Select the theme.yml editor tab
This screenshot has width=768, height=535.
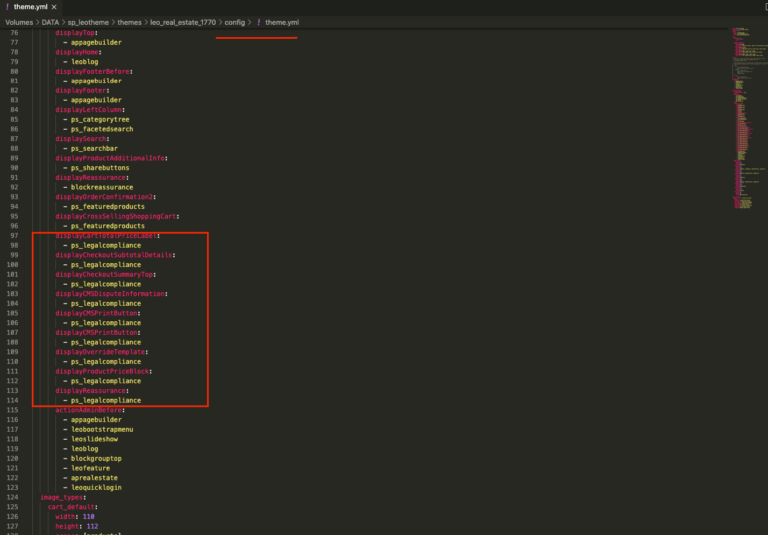click(30, 7)
